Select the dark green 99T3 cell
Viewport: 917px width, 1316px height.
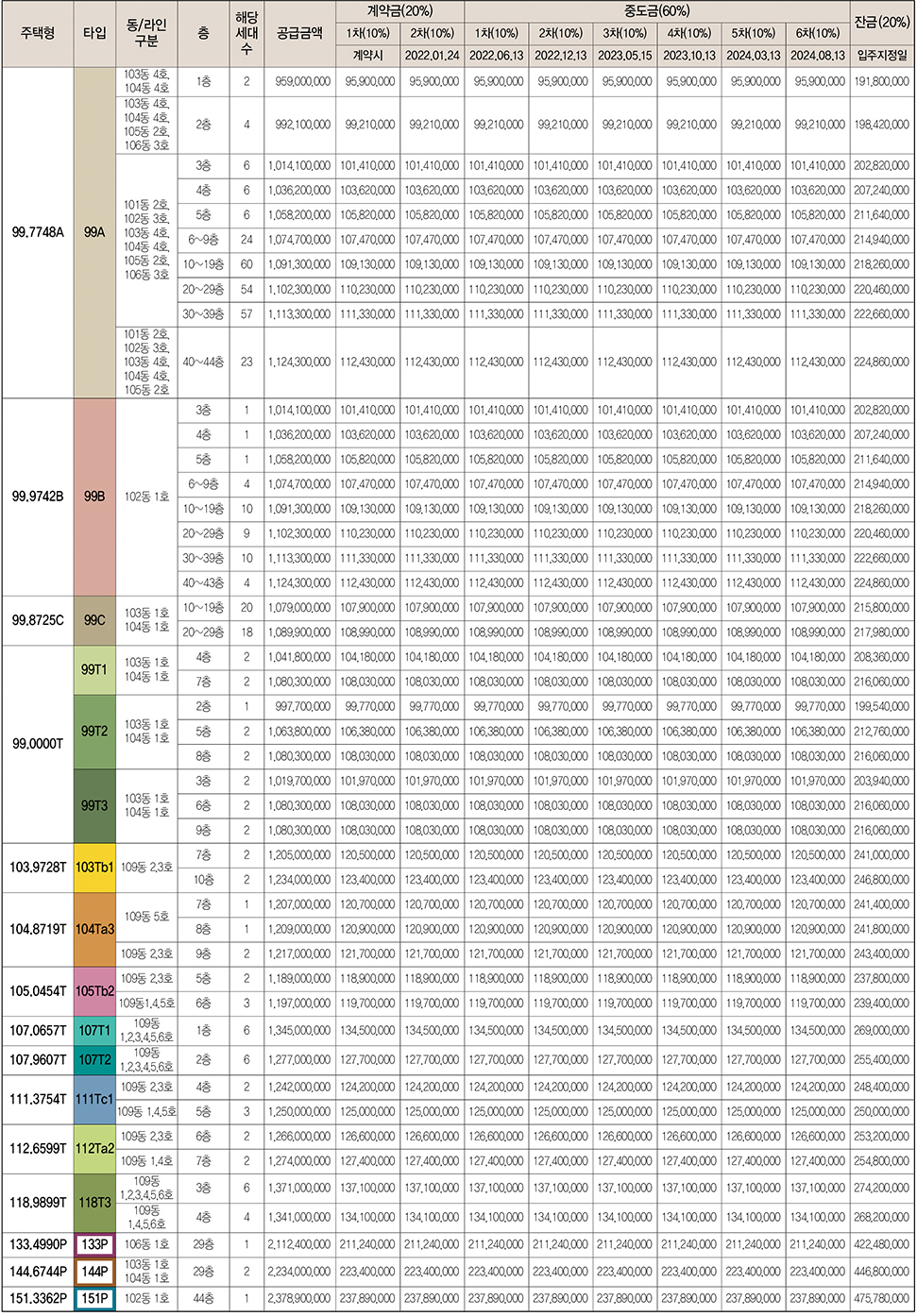(x=94, y=806)
